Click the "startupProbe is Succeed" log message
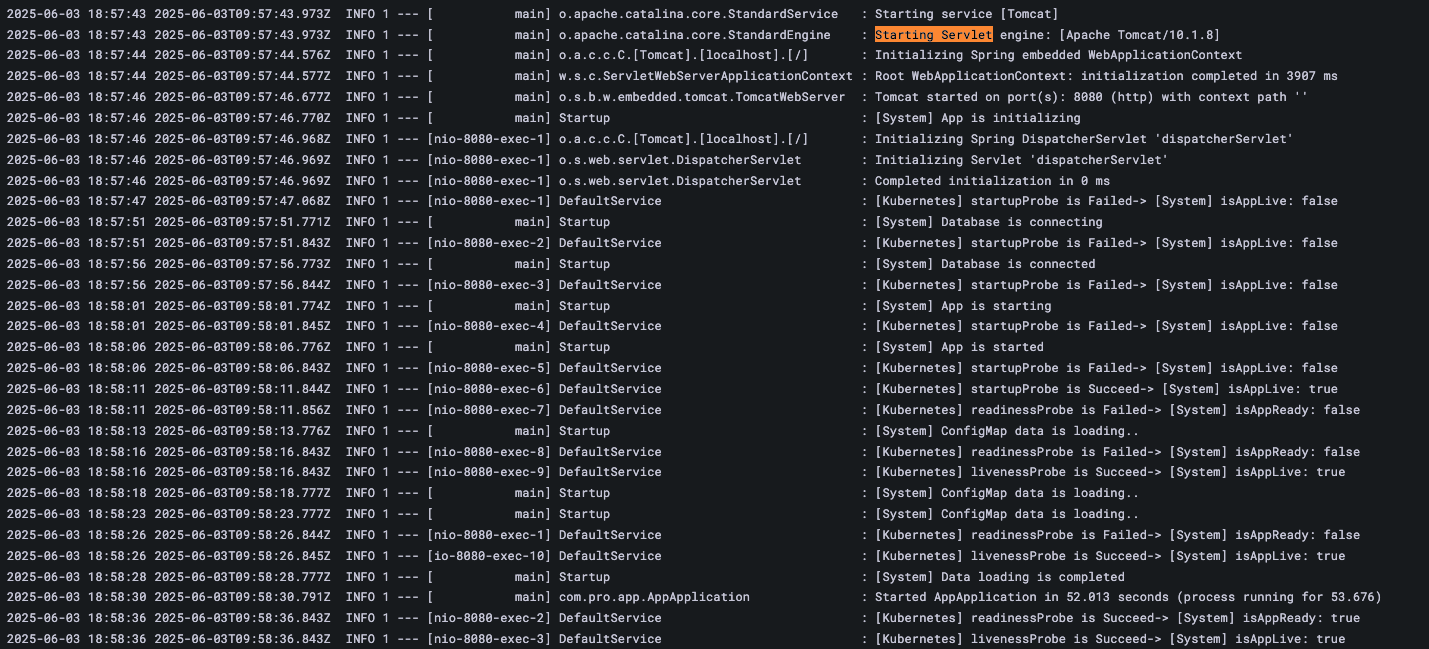1429x649 pixels. pos(1105,389)
